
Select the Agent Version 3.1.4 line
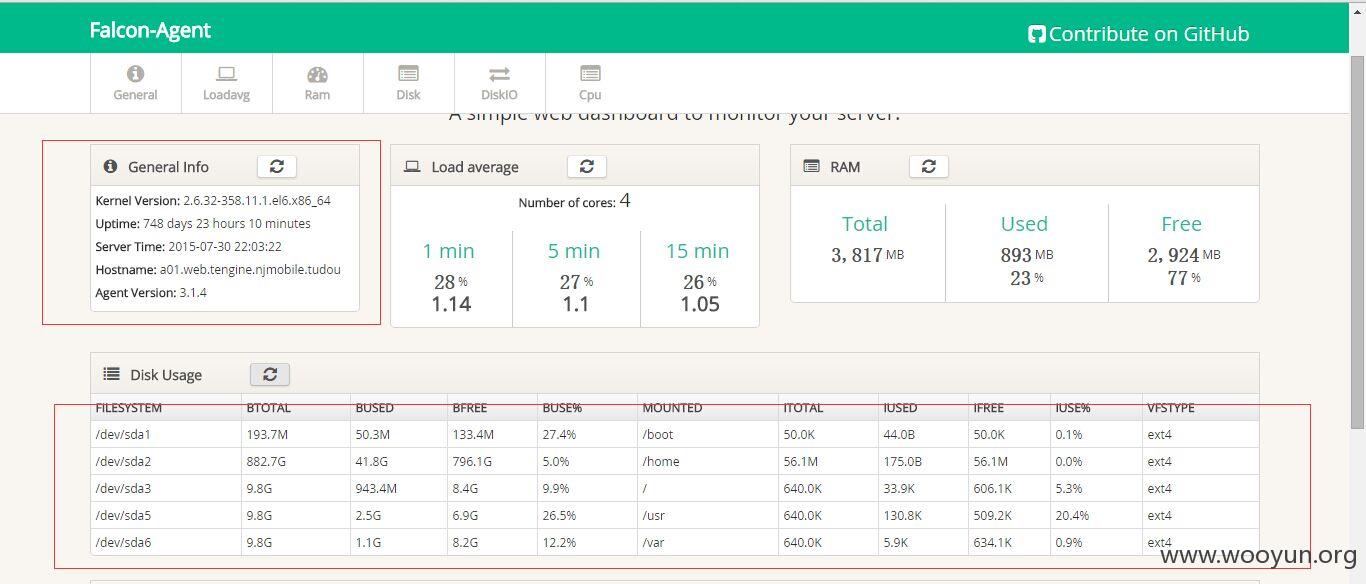[x=151, y=293]
